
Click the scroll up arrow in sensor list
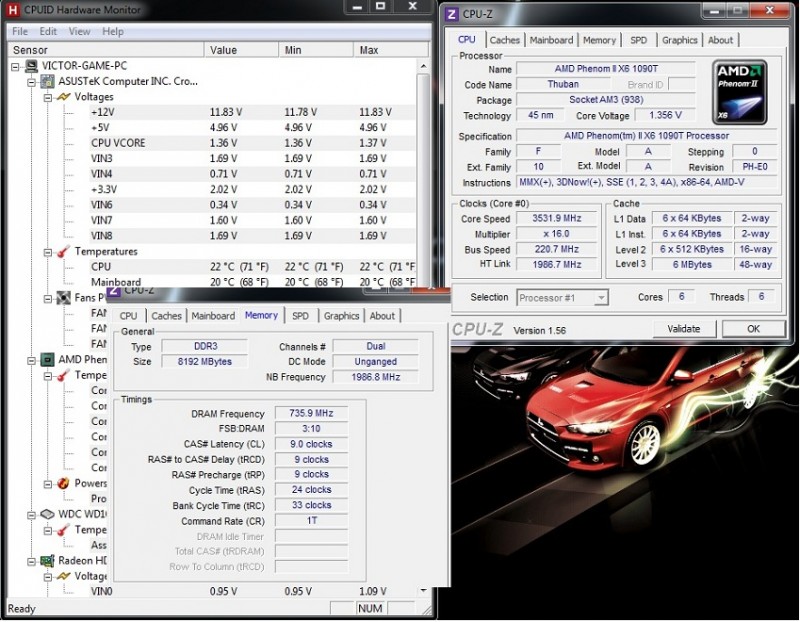click(423, 66)
